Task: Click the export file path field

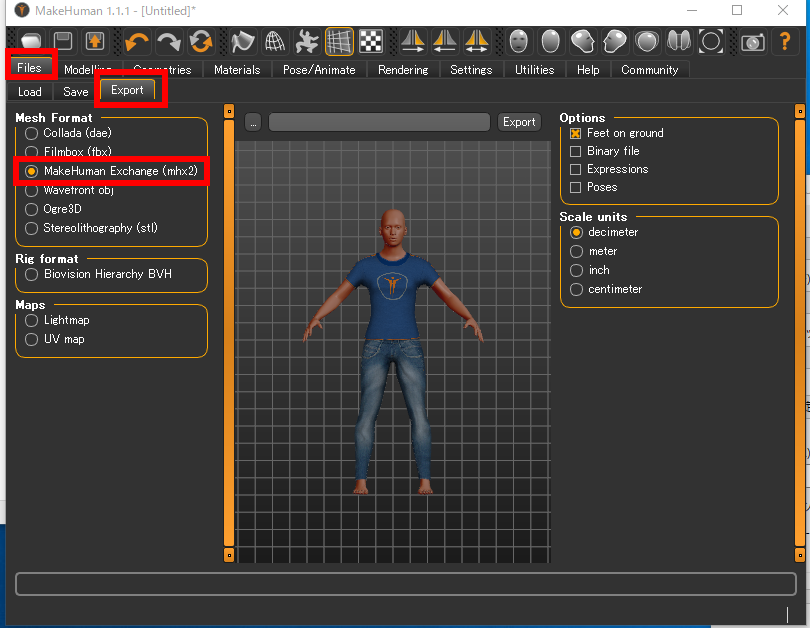Action: (379, 122)
